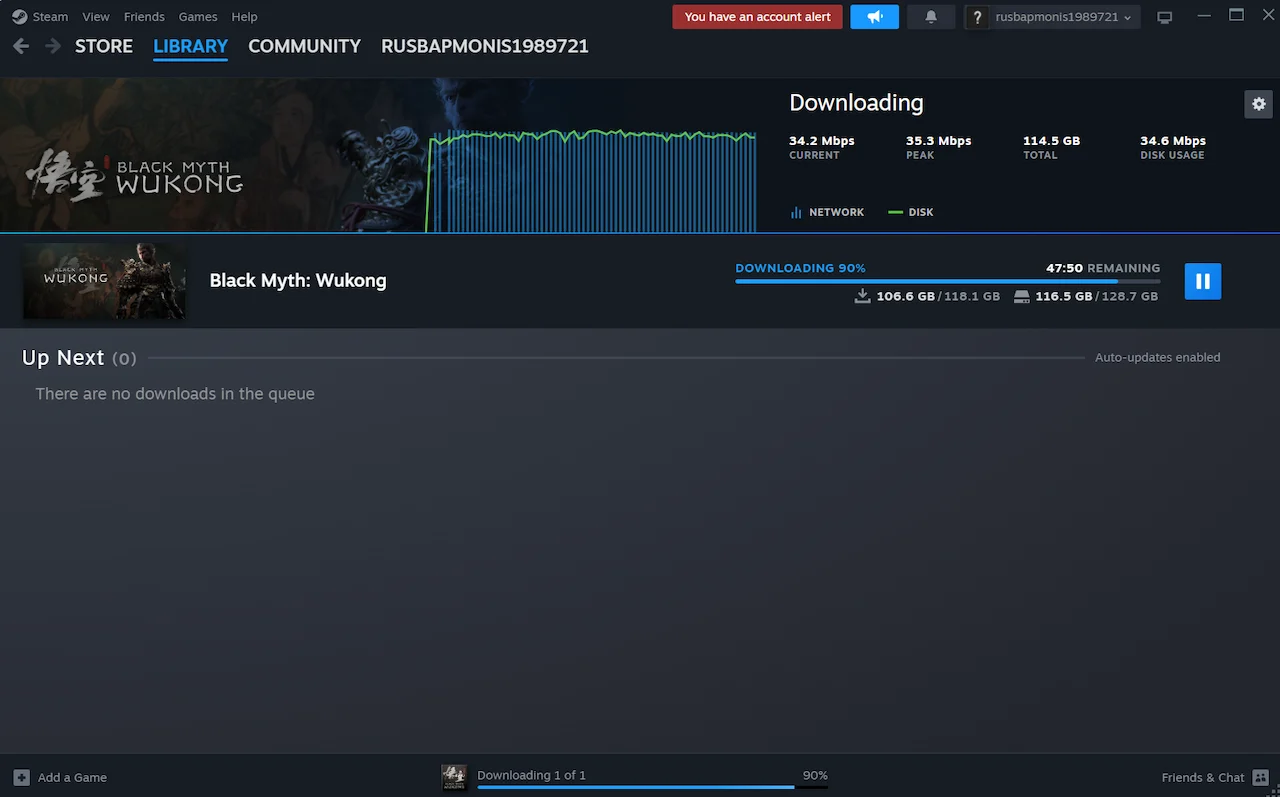The image size is (1280, 797).
Task: Open the account alert notice
Action: pos(757,17)
